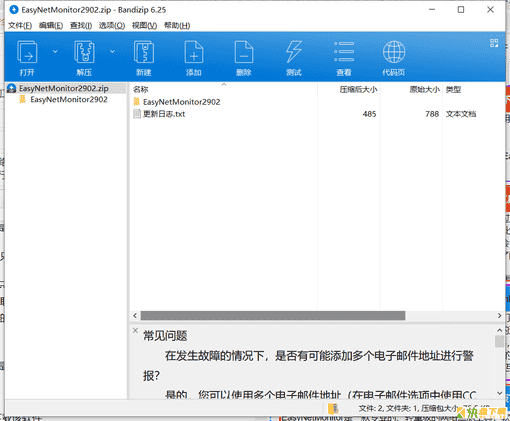Select EasyNetMonitor2902 folder in left tree
Screen dimensions: 510x421
tap(69, 99)
